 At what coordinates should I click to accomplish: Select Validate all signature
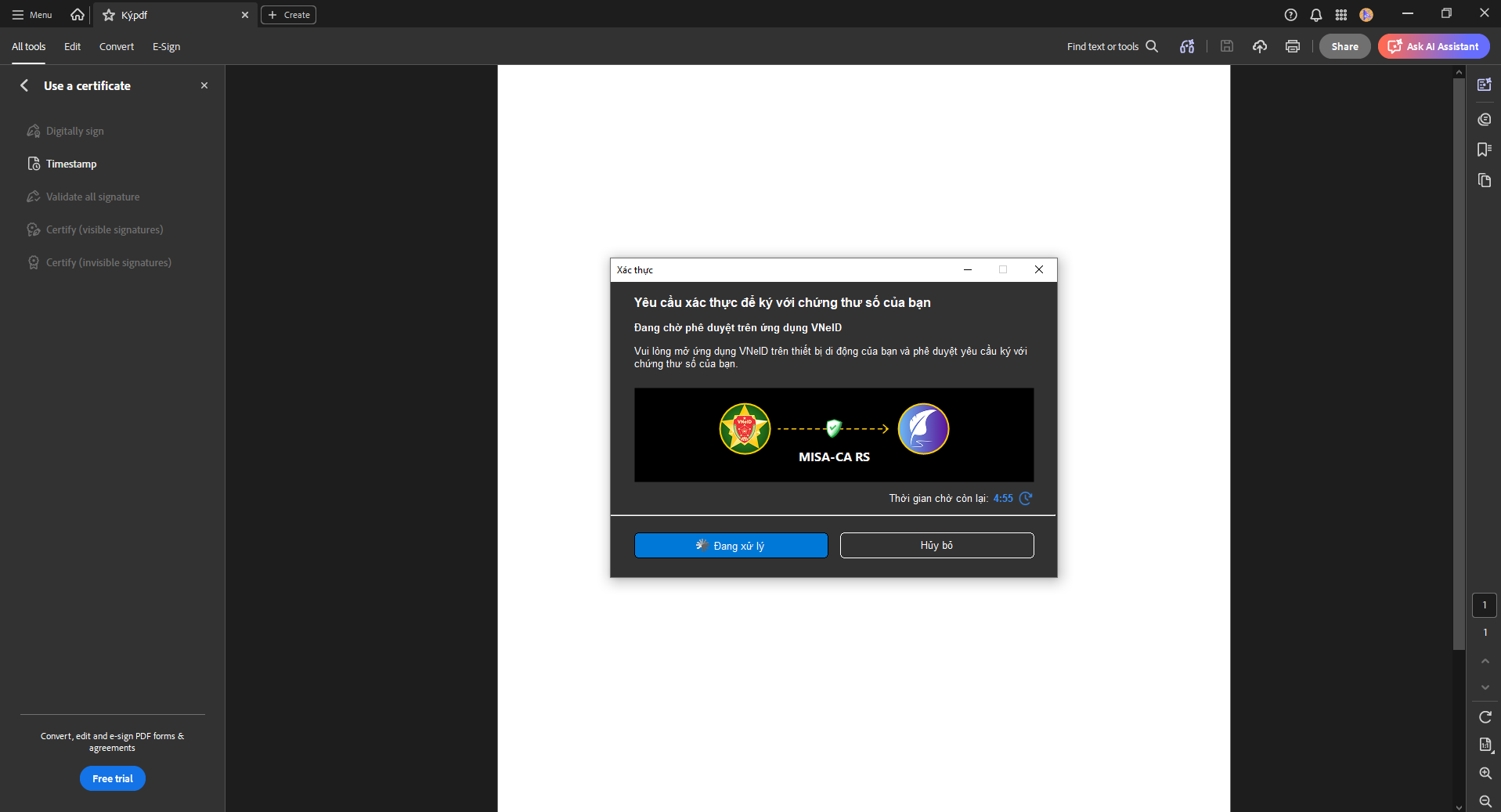click(x=84, y=197)
